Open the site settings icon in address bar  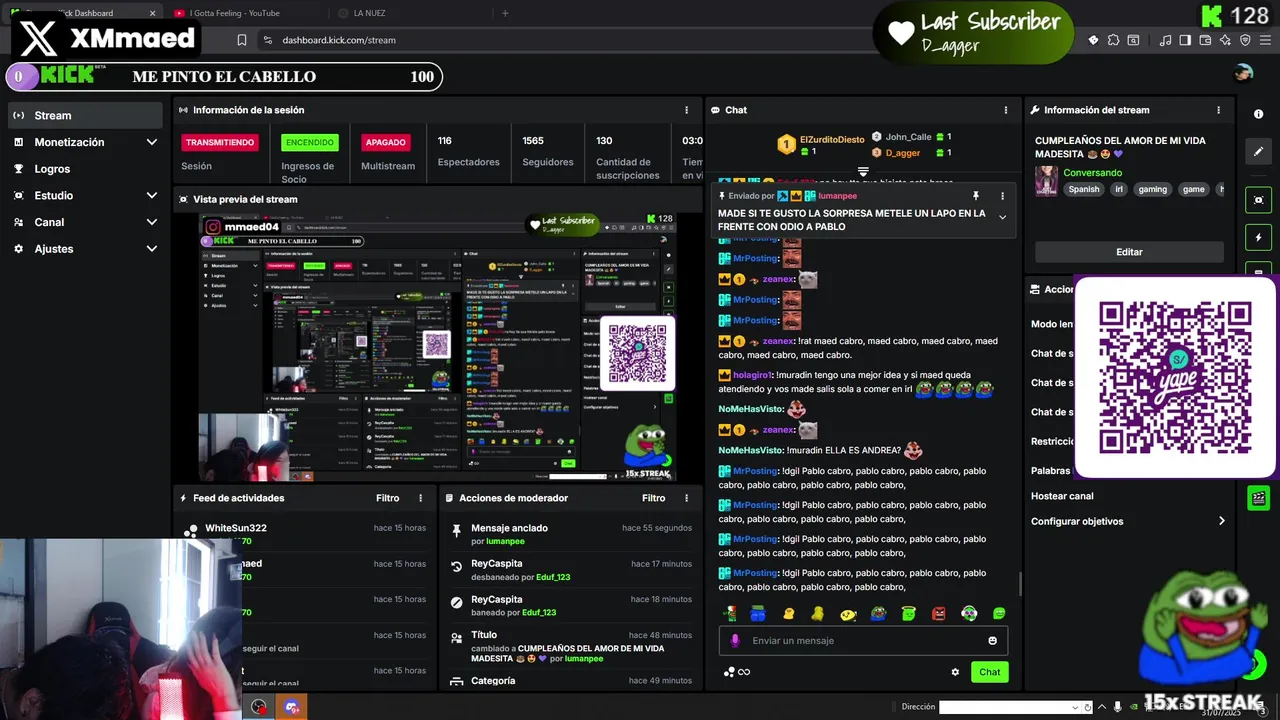coord(267,40)
